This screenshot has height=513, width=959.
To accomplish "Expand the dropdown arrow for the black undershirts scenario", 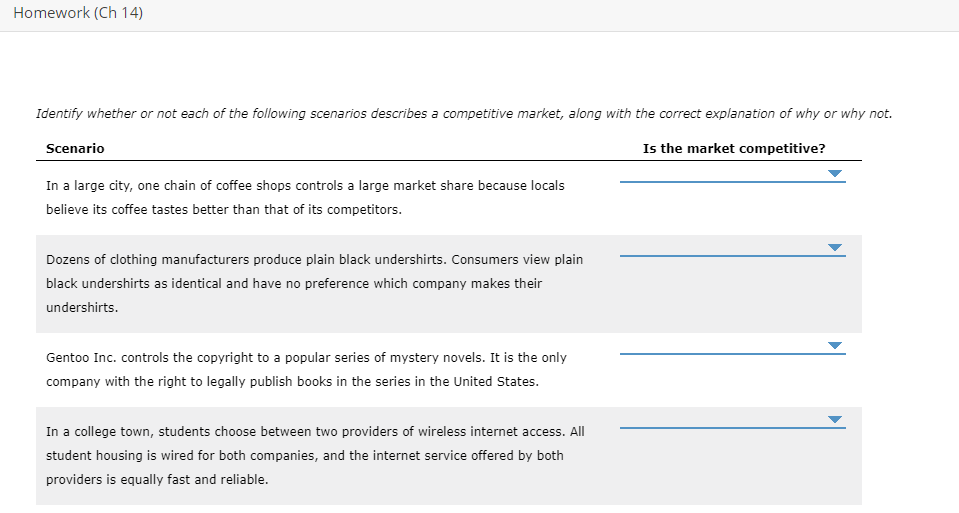I will [835, 248].
